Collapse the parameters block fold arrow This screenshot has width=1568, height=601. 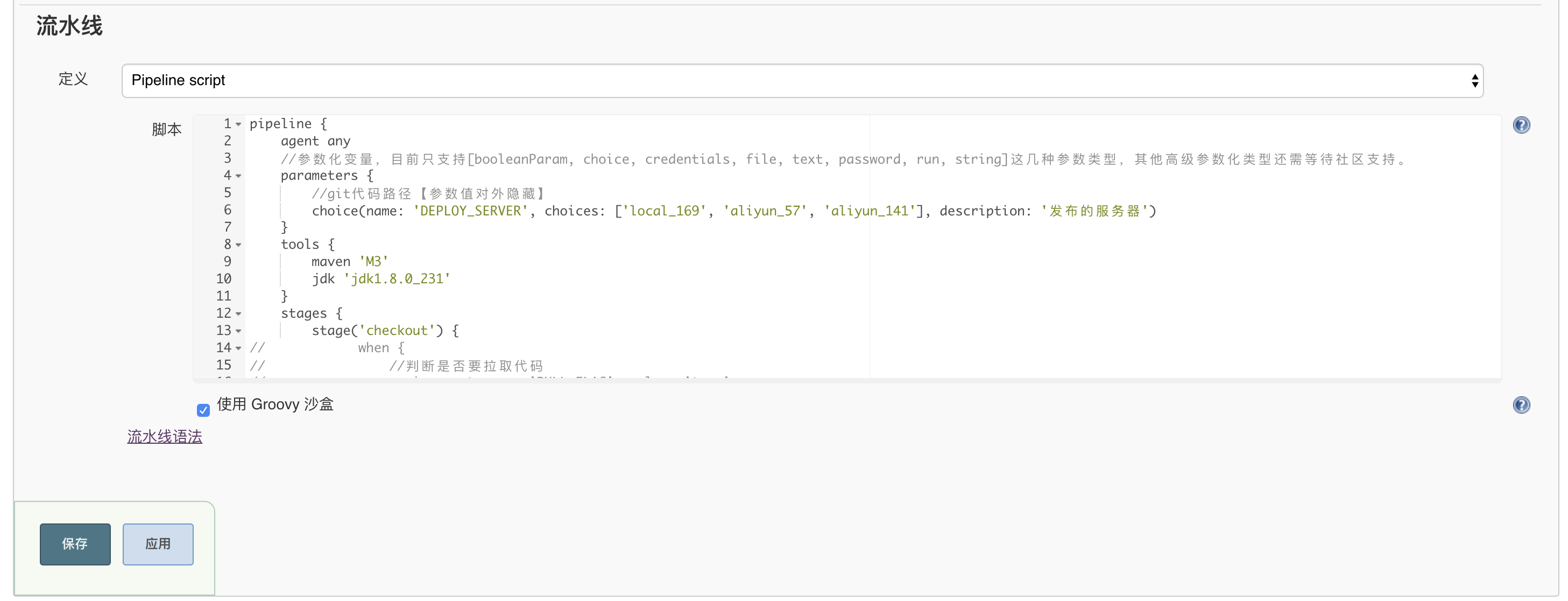(238, 176)
